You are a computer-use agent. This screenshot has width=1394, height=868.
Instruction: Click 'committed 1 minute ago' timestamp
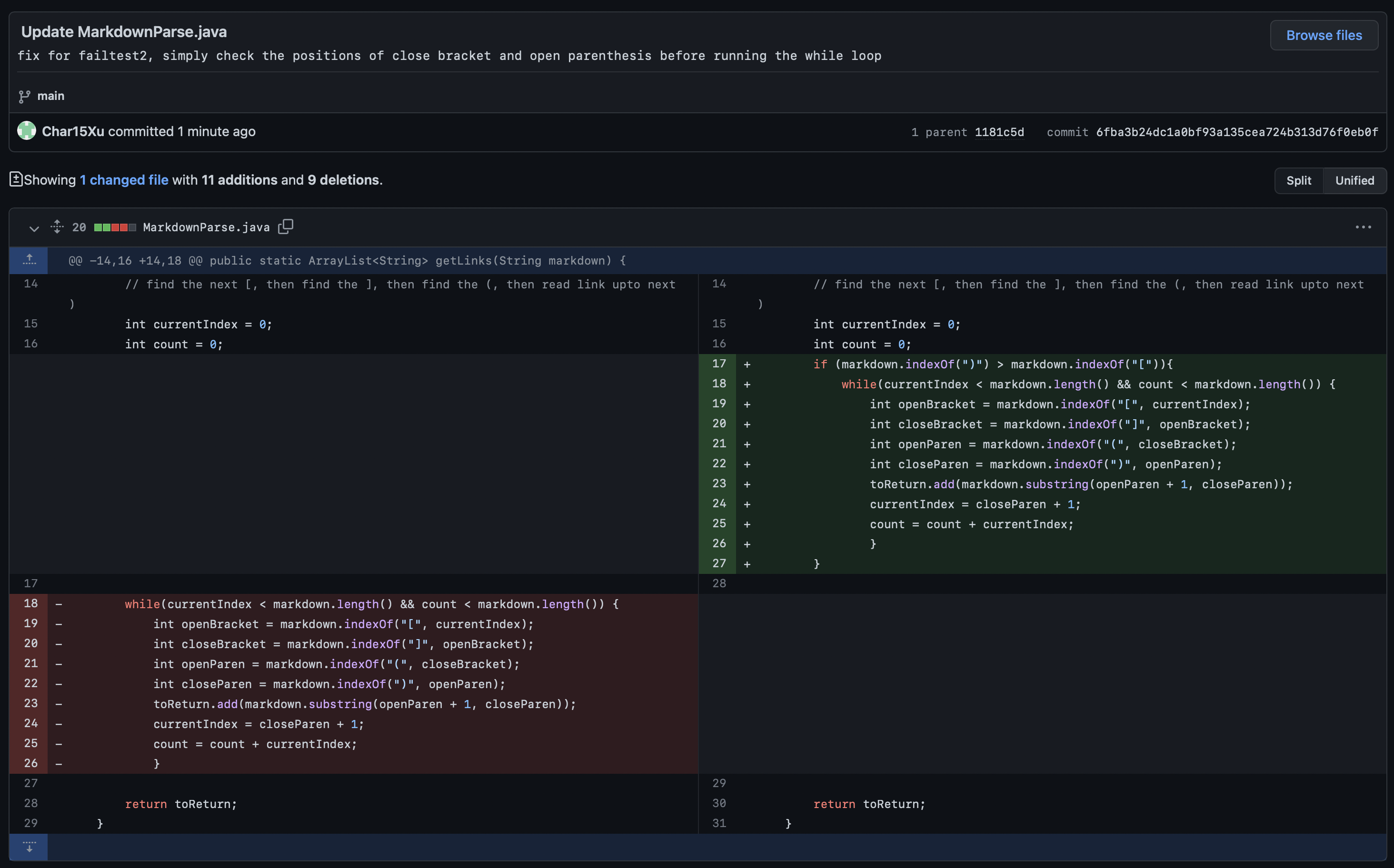click(x=181, y=131)
